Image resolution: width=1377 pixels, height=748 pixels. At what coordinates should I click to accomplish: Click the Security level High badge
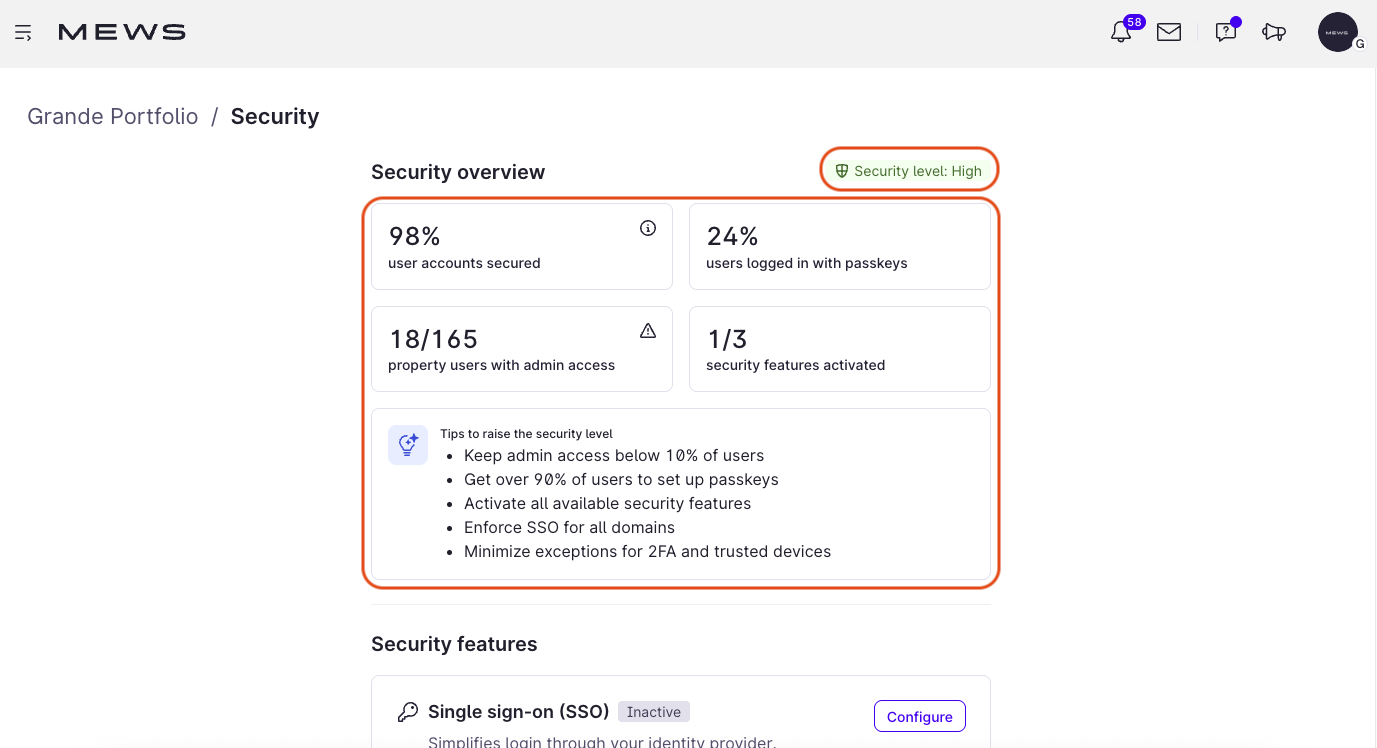(x=908, y=169)
